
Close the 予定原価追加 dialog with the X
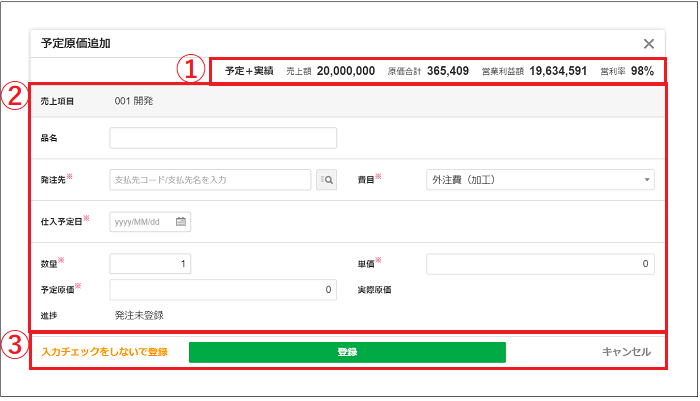point(649,44)
